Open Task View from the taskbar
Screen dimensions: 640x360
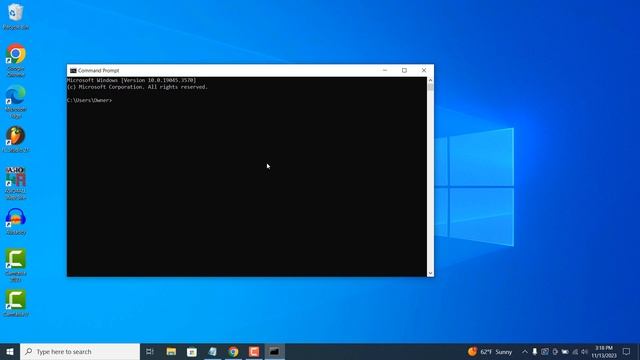pos(150,351)
